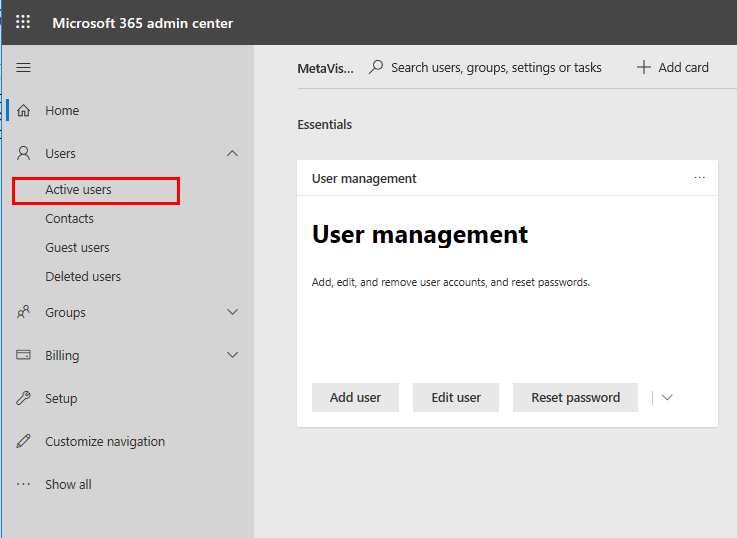The height and width of the screenshot is (538, 737).
Task: Click the Billing card icon
Action: (x=24, y=356)
